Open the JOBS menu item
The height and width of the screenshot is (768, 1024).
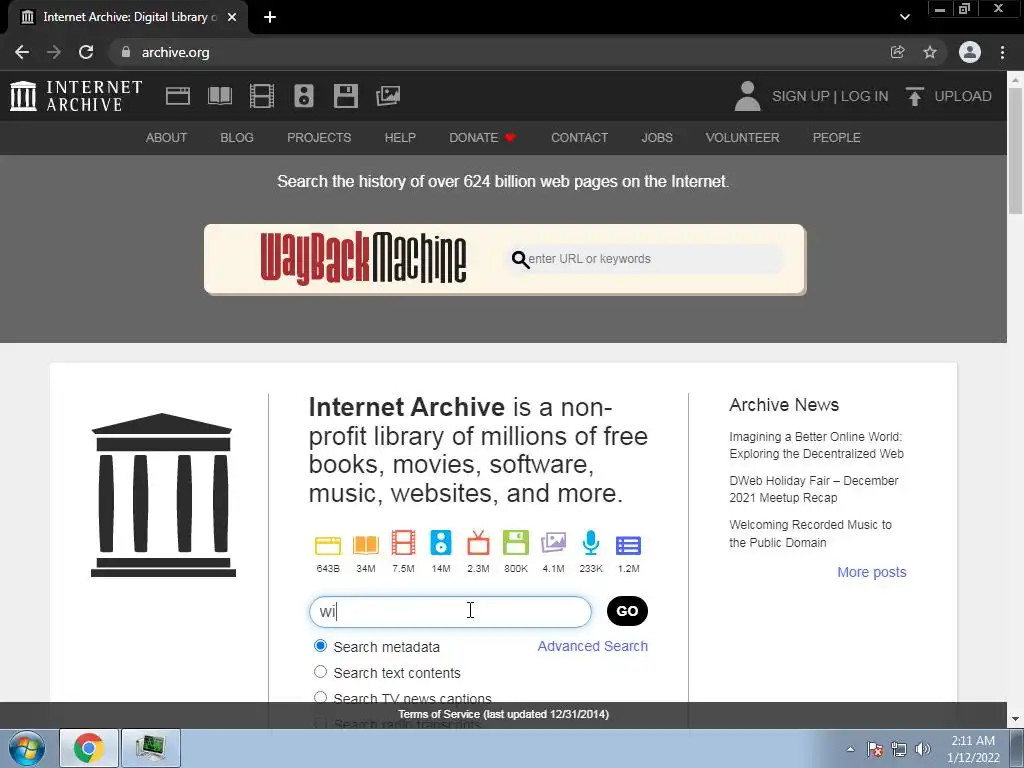pyautogui.click(x=657, y=138)
